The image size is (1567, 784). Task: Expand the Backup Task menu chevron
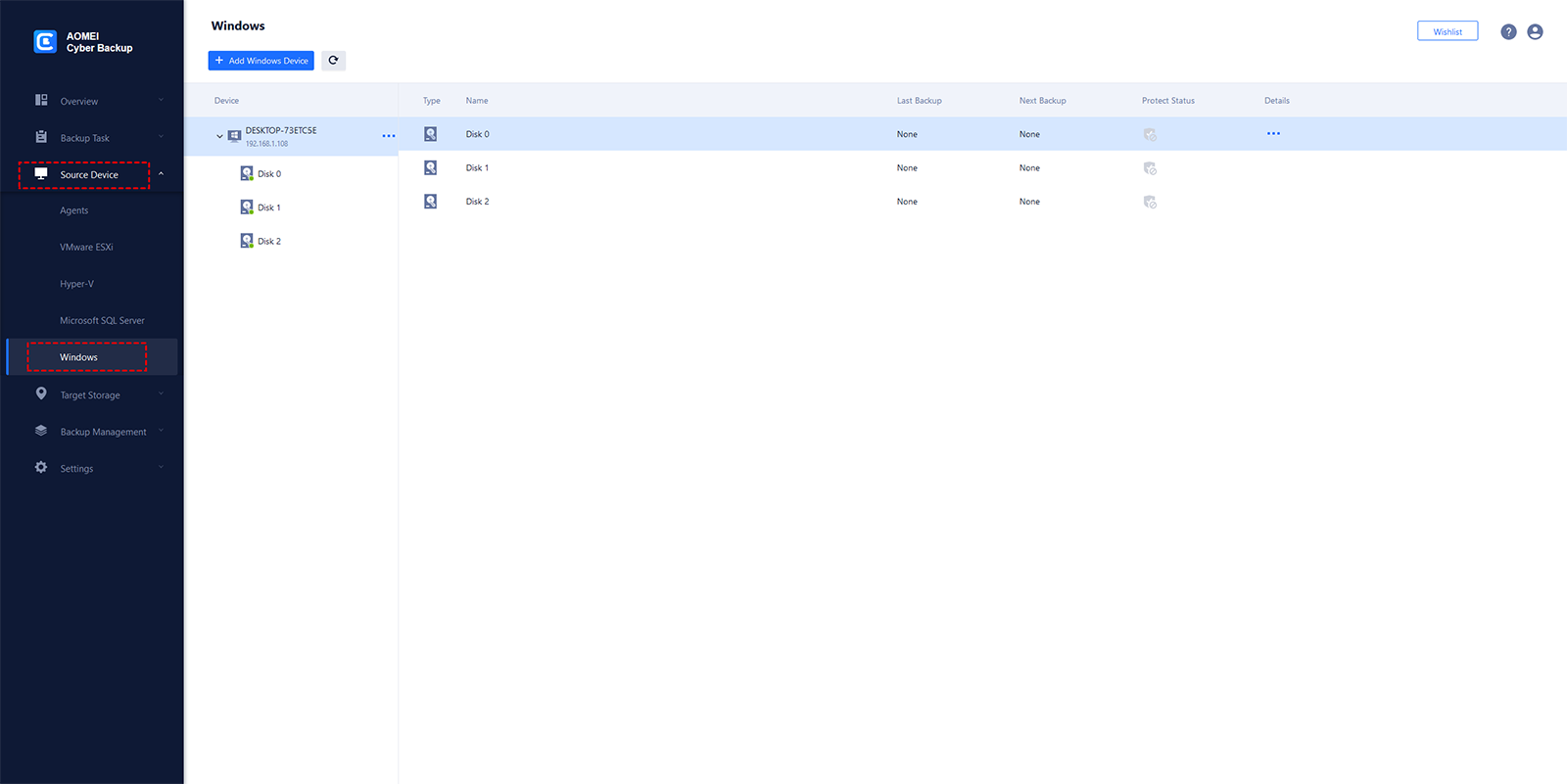tap(161, 137)
